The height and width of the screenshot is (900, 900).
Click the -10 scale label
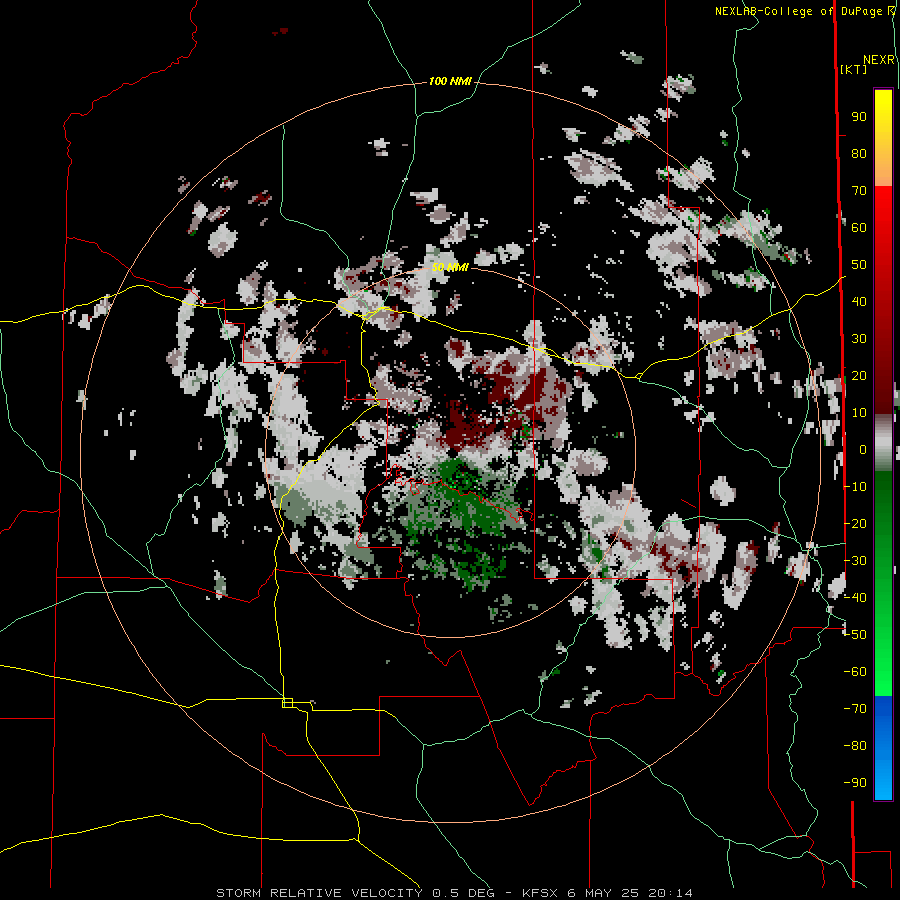(855, 487)
